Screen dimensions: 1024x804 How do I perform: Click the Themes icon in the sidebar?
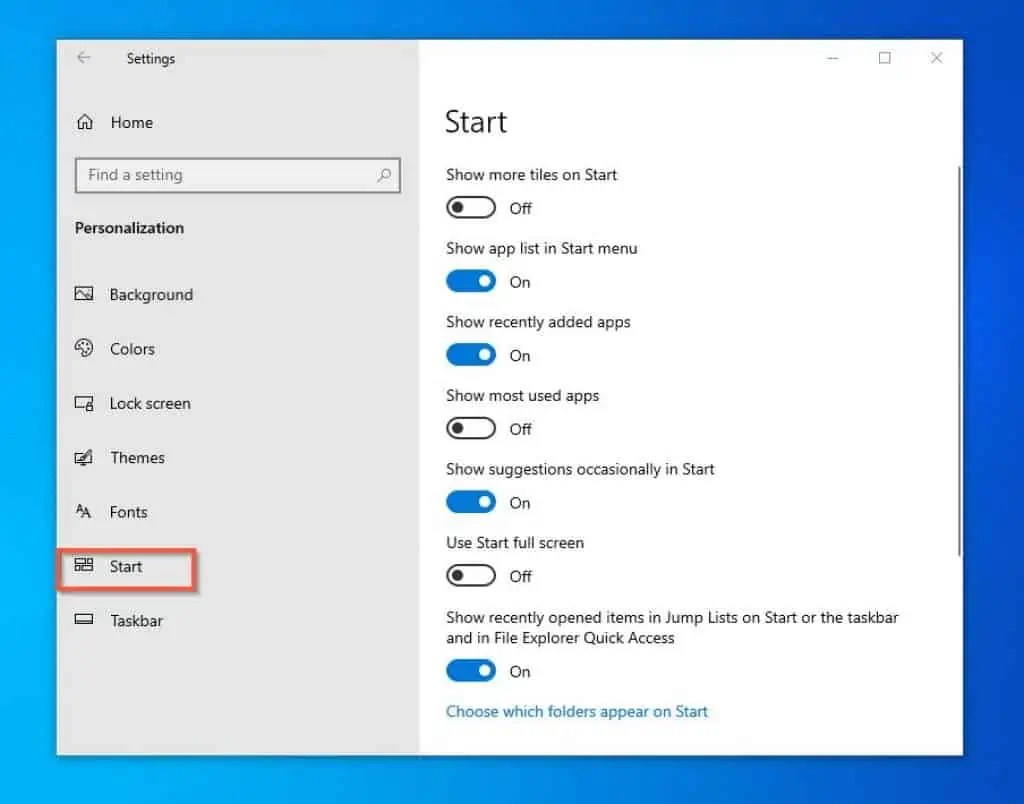click(84, 457)
